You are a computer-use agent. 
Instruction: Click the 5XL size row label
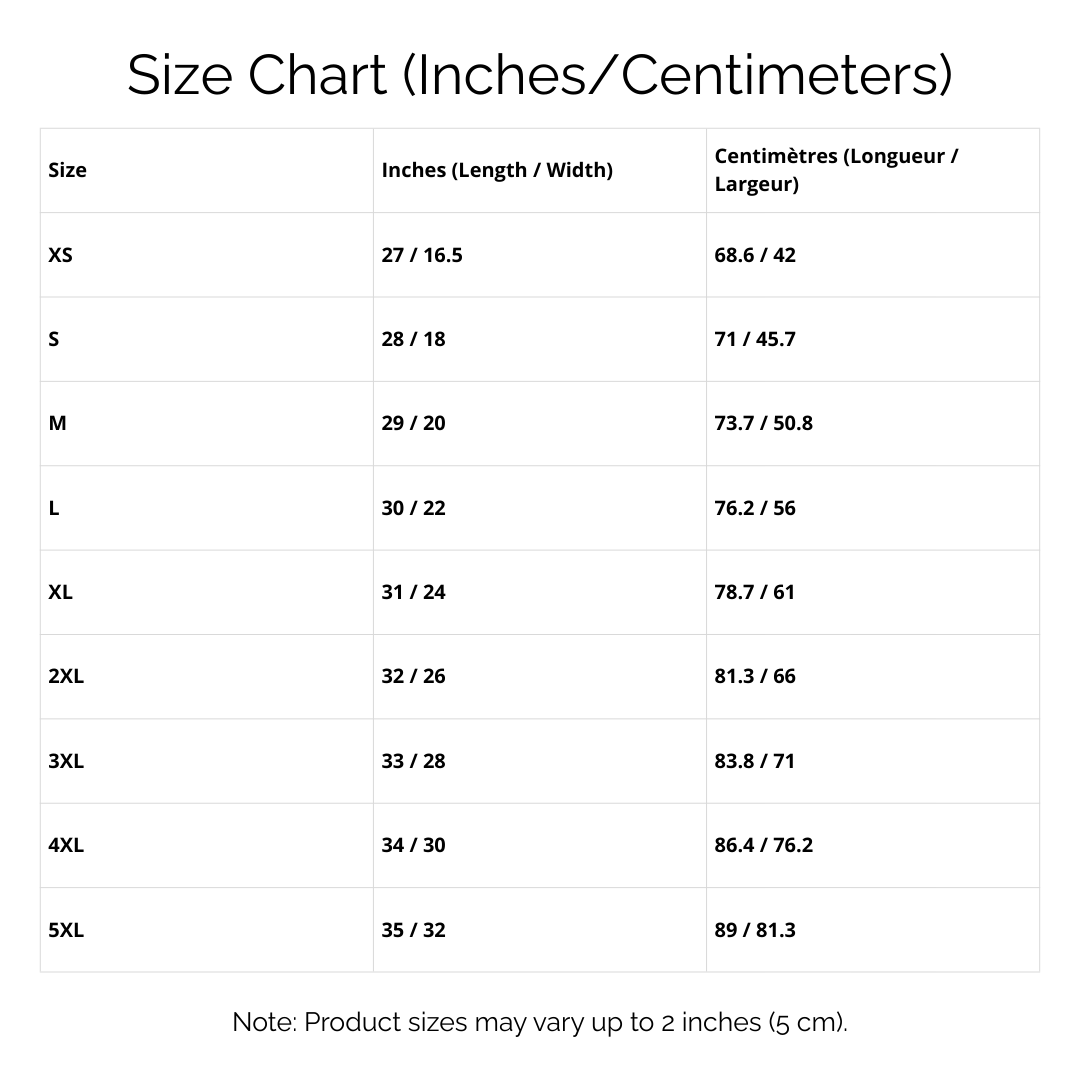(66, 930)
